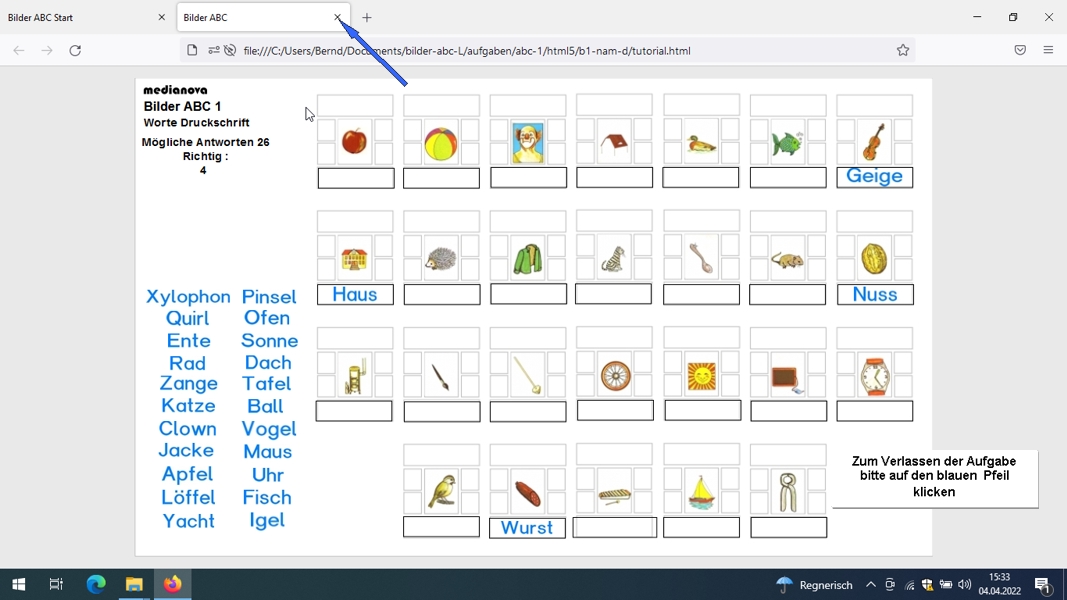The width and height of the screenshot is (1067, 600).
Task: Expand hidden system tray icons chevron
Action: [870, 584]
